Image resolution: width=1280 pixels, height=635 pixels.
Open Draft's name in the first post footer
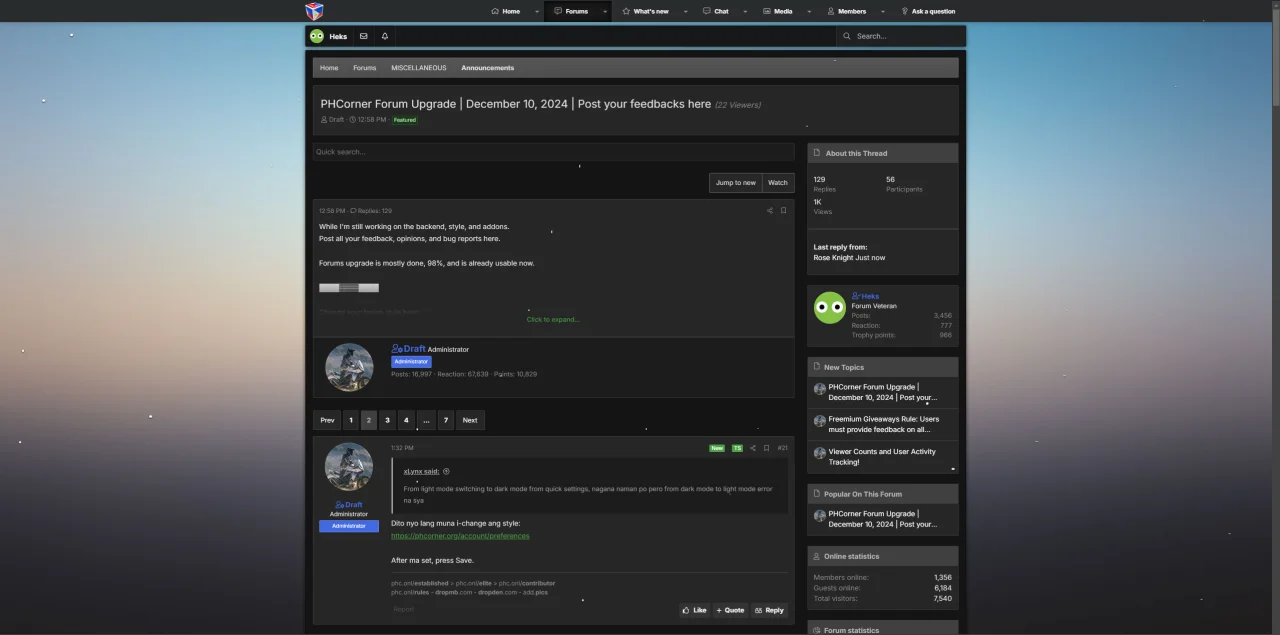point(414,349)
